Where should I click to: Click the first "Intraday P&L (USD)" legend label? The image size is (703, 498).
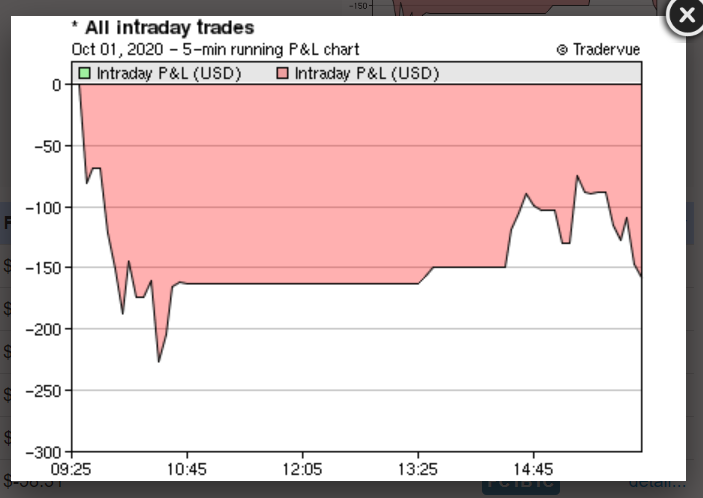(169, 73)
